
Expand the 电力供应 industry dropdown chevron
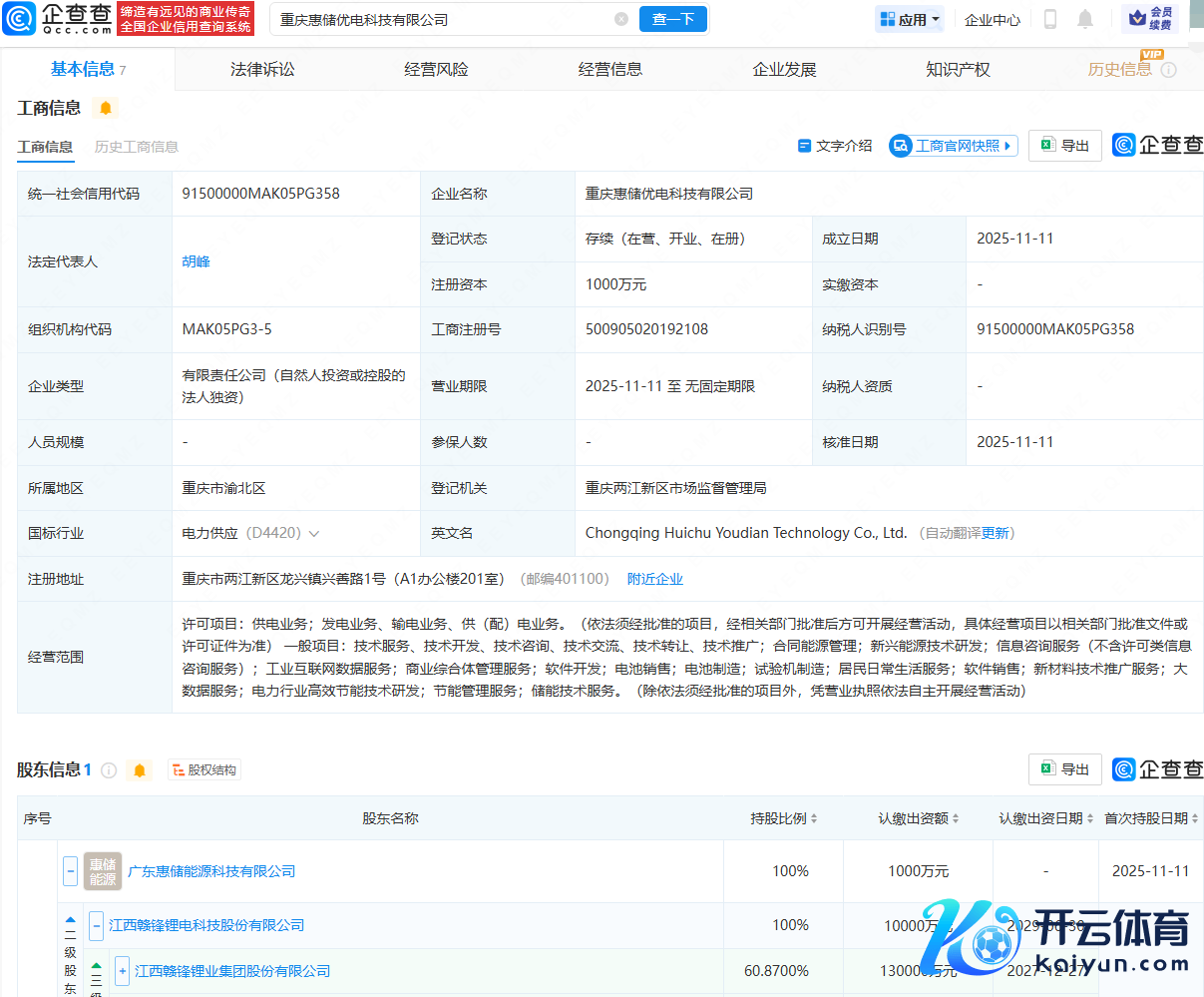(x=314, y=534)
